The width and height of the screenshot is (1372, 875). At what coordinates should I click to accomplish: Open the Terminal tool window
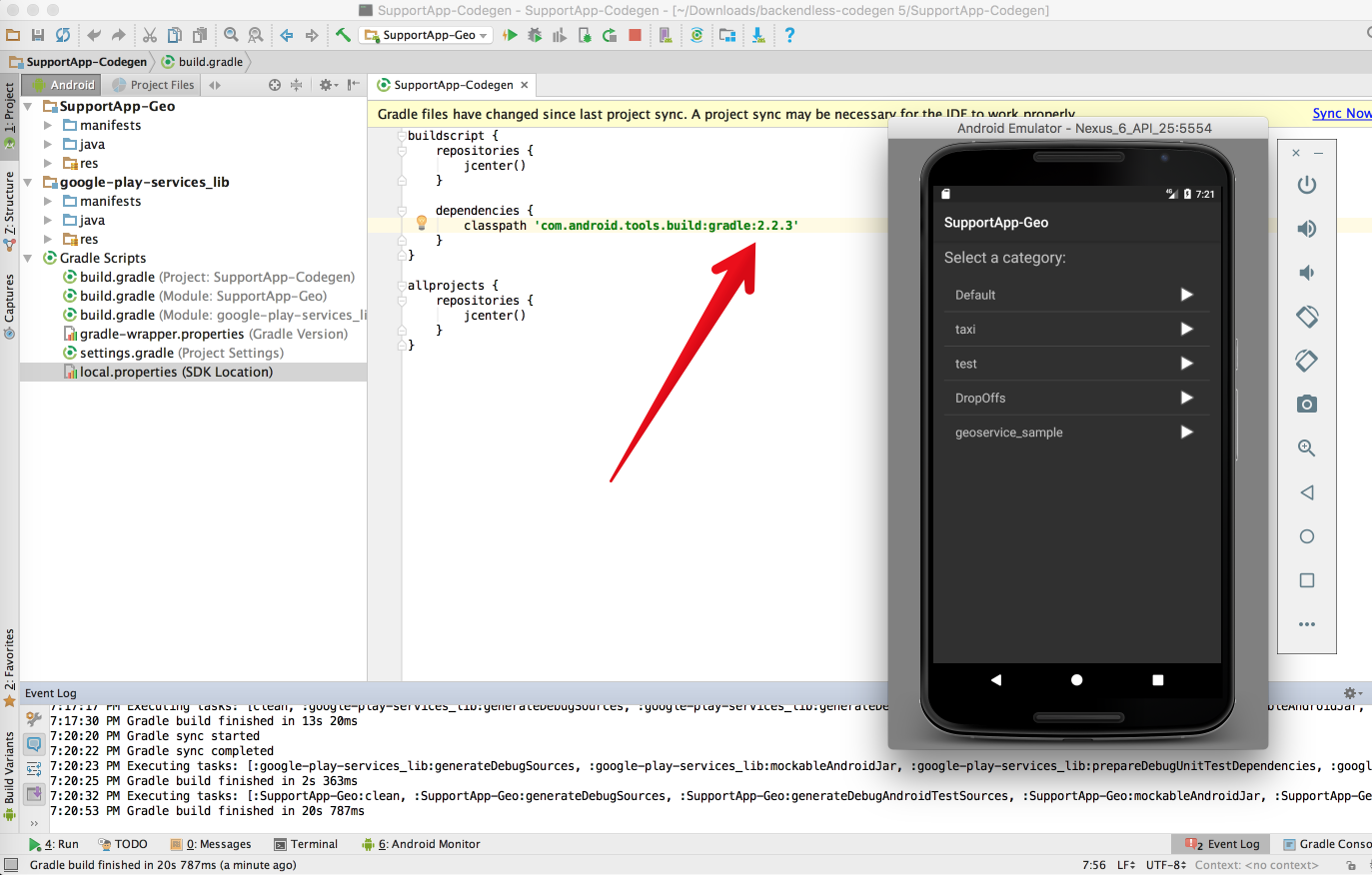[x=306, y=844]
